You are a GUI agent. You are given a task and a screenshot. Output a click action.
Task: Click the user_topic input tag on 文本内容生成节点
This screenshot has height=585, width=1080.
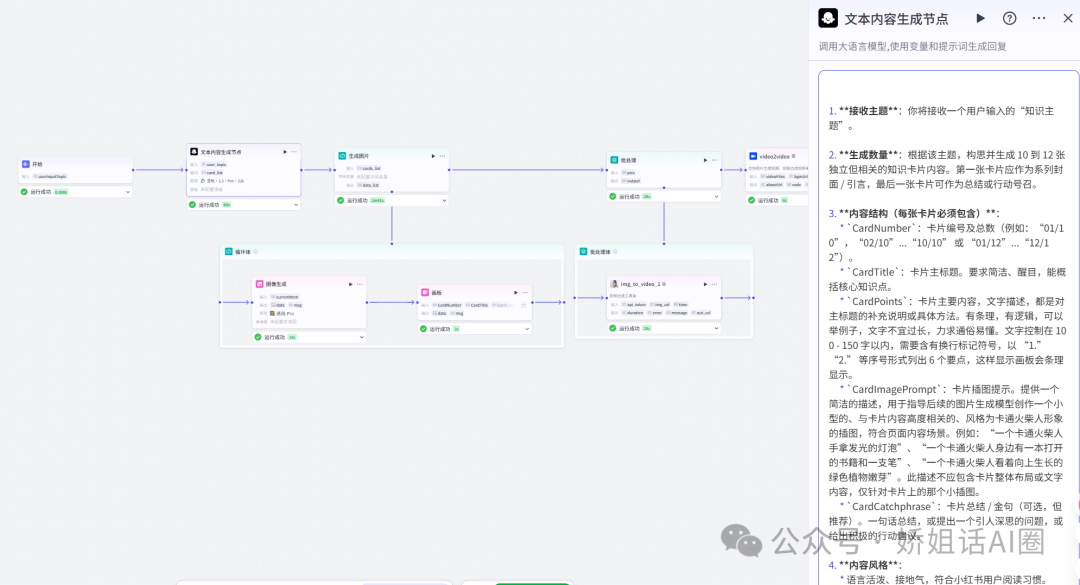click(214, 165)
